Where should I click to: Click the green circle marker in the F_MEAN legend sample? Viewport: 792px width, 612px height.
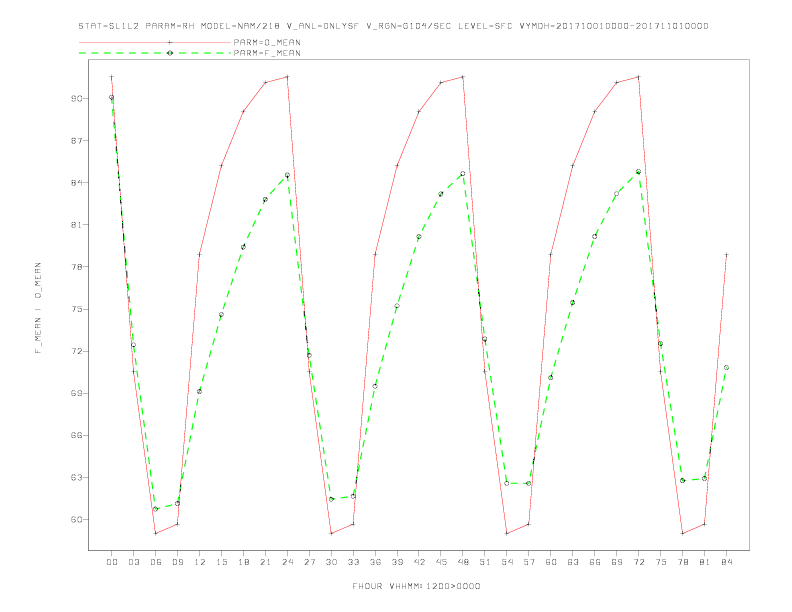[x=170, y=53]
